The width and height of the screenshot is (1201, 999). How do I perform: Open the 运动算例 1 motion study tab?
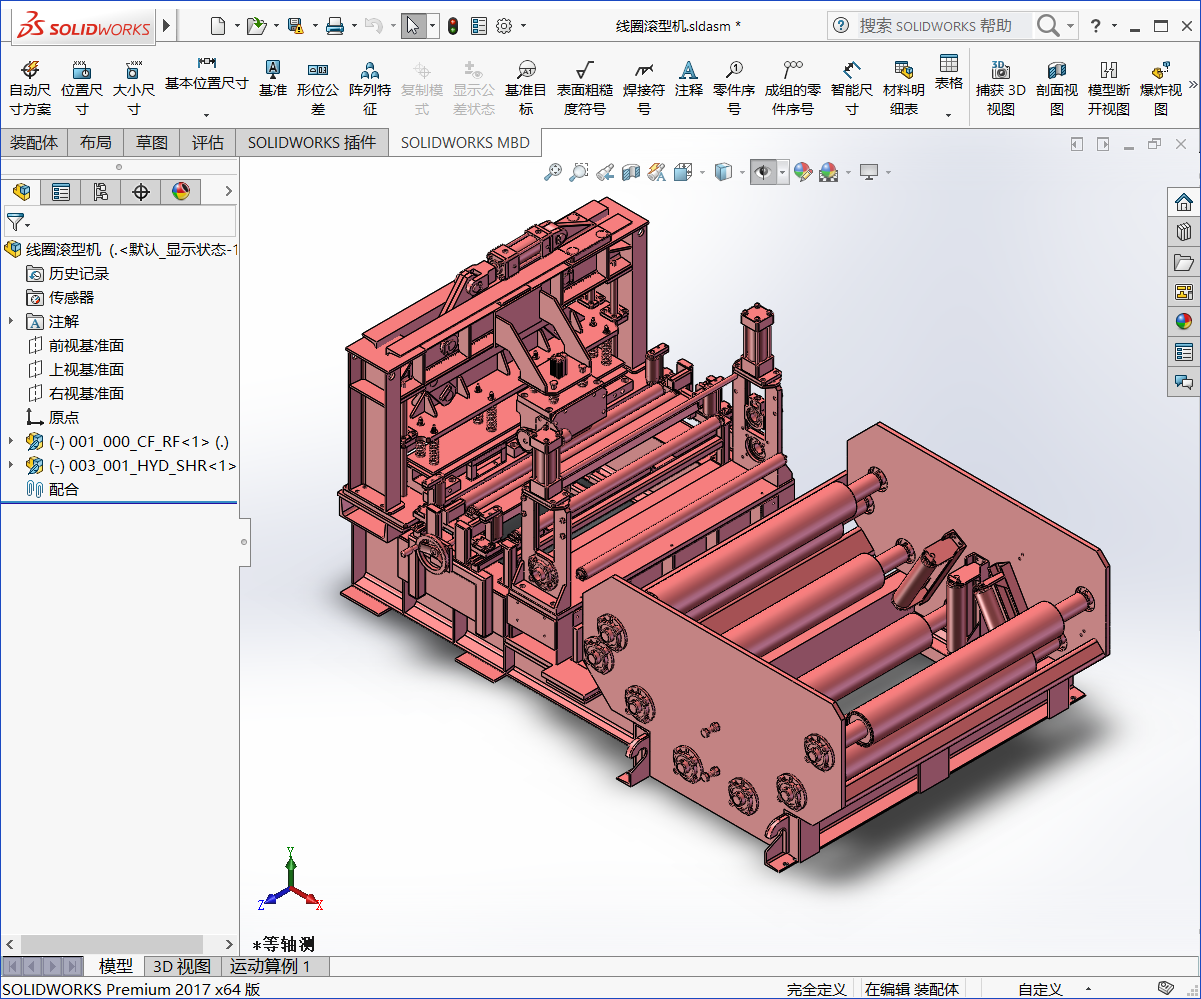click(x=270, y=966)
